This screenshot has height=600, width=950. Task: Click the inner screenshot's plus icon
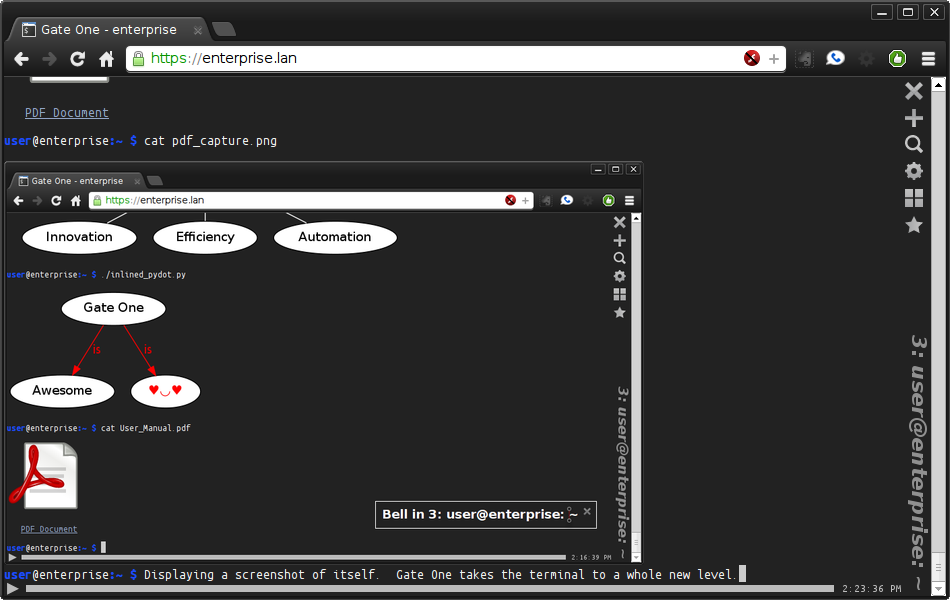(x=619, y=241)
